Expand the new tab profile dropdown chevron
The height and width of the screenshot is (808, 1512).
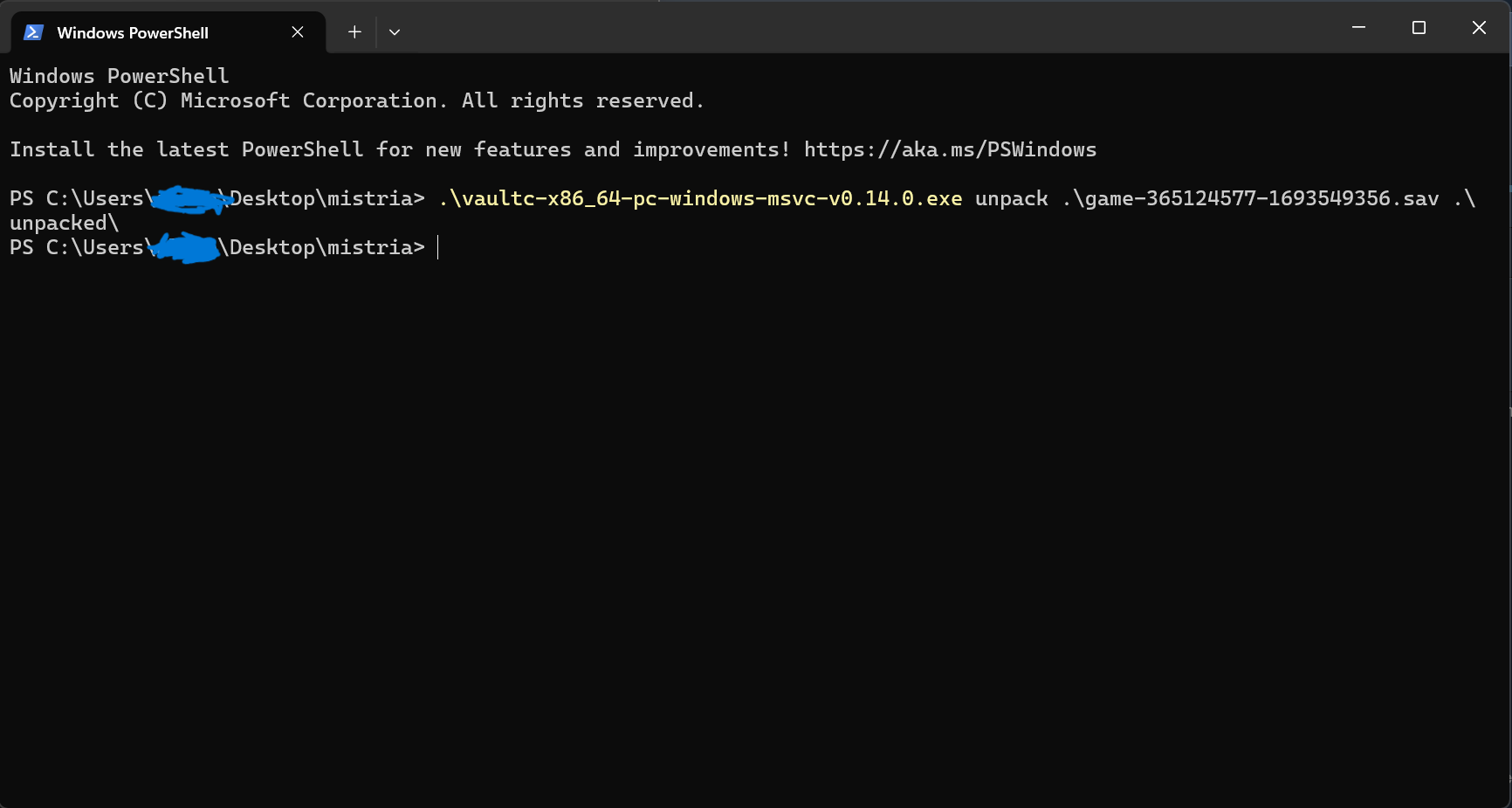pos(395,32)
